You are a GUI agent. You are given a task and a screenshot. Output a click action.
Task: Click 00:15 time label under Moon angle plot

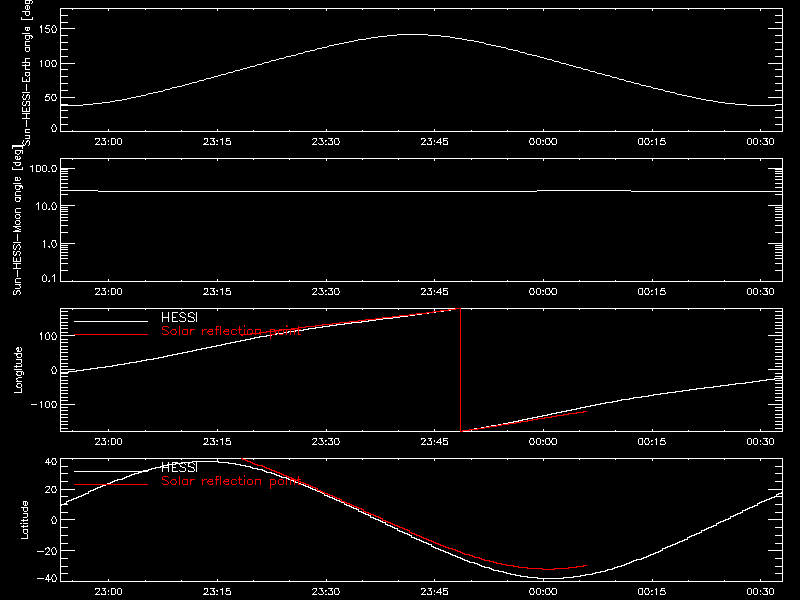pyautogui.click(x=652, y=292)
